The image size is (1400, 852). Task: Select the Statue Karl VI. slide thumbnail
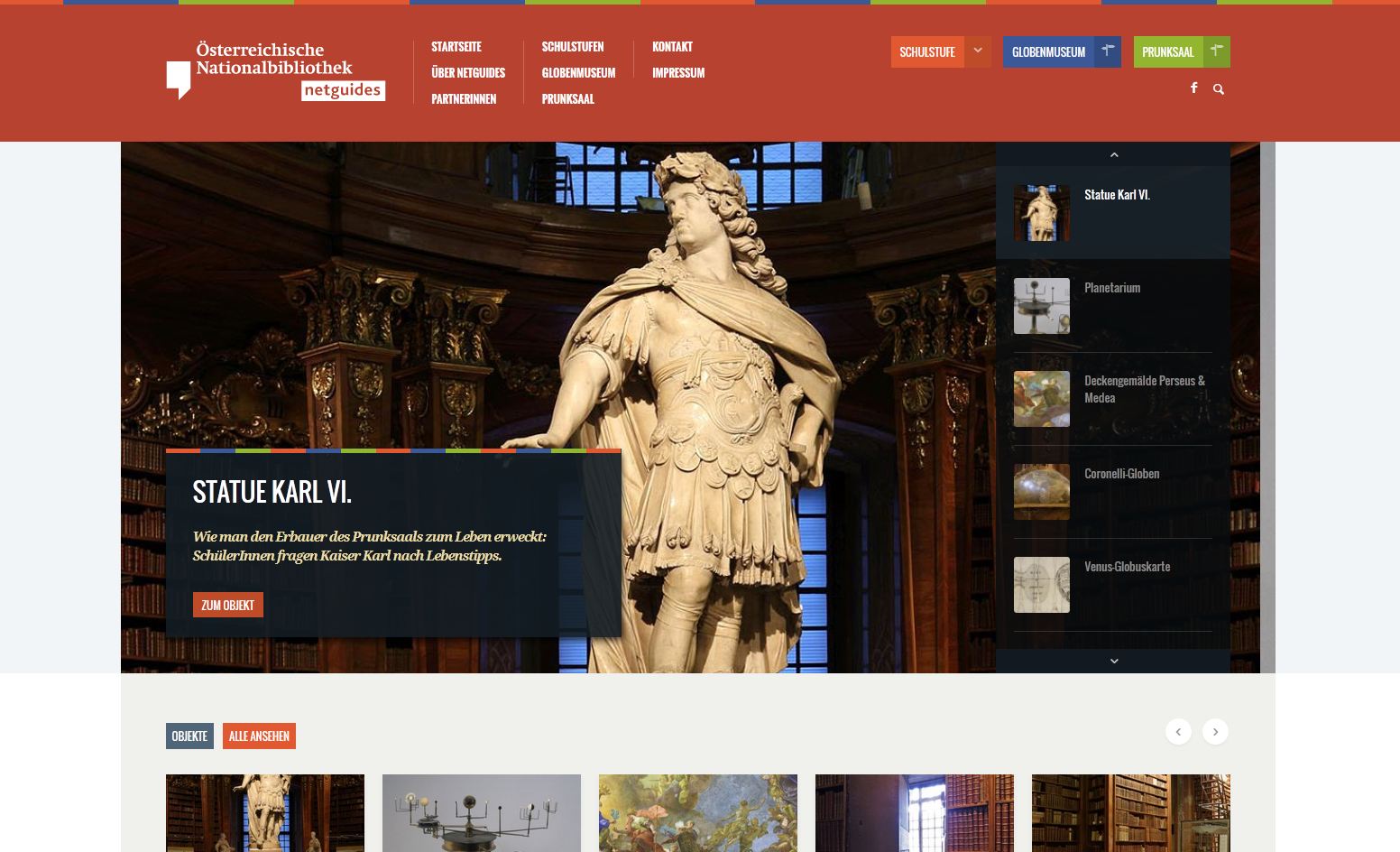(1042, 213)
